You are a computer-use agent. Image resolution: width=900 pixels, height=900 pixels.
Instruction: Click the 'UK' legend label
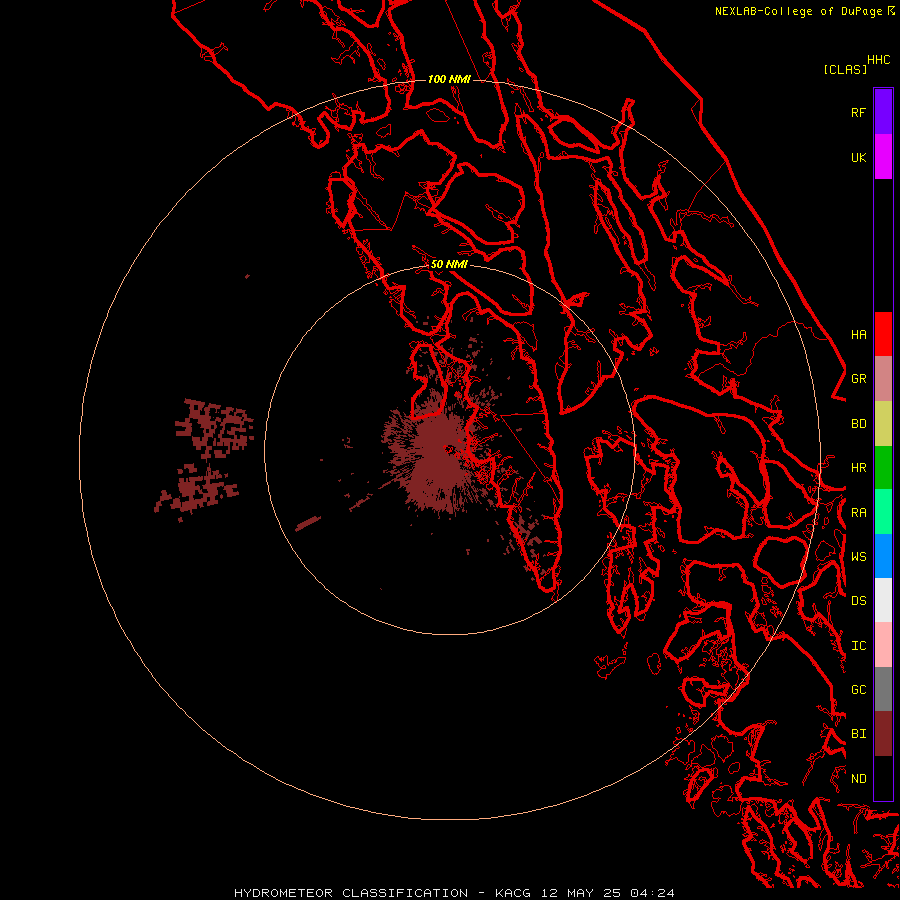coord(858,157)
